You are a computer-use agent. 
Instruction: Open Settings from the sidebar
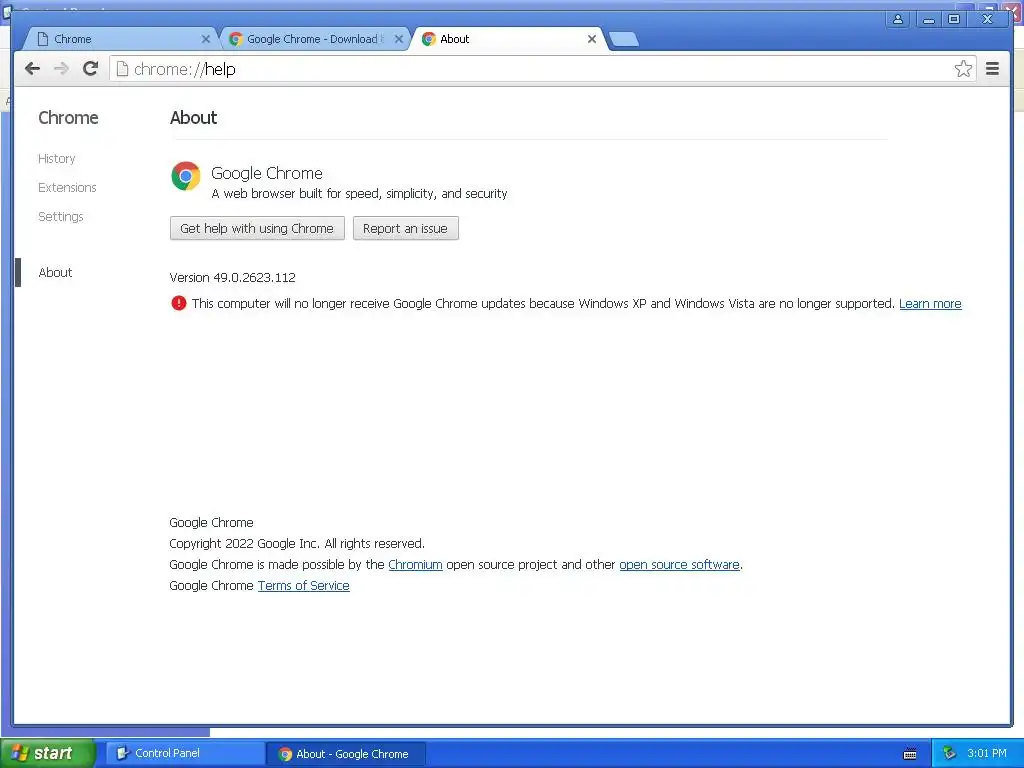tap(61, 216)
